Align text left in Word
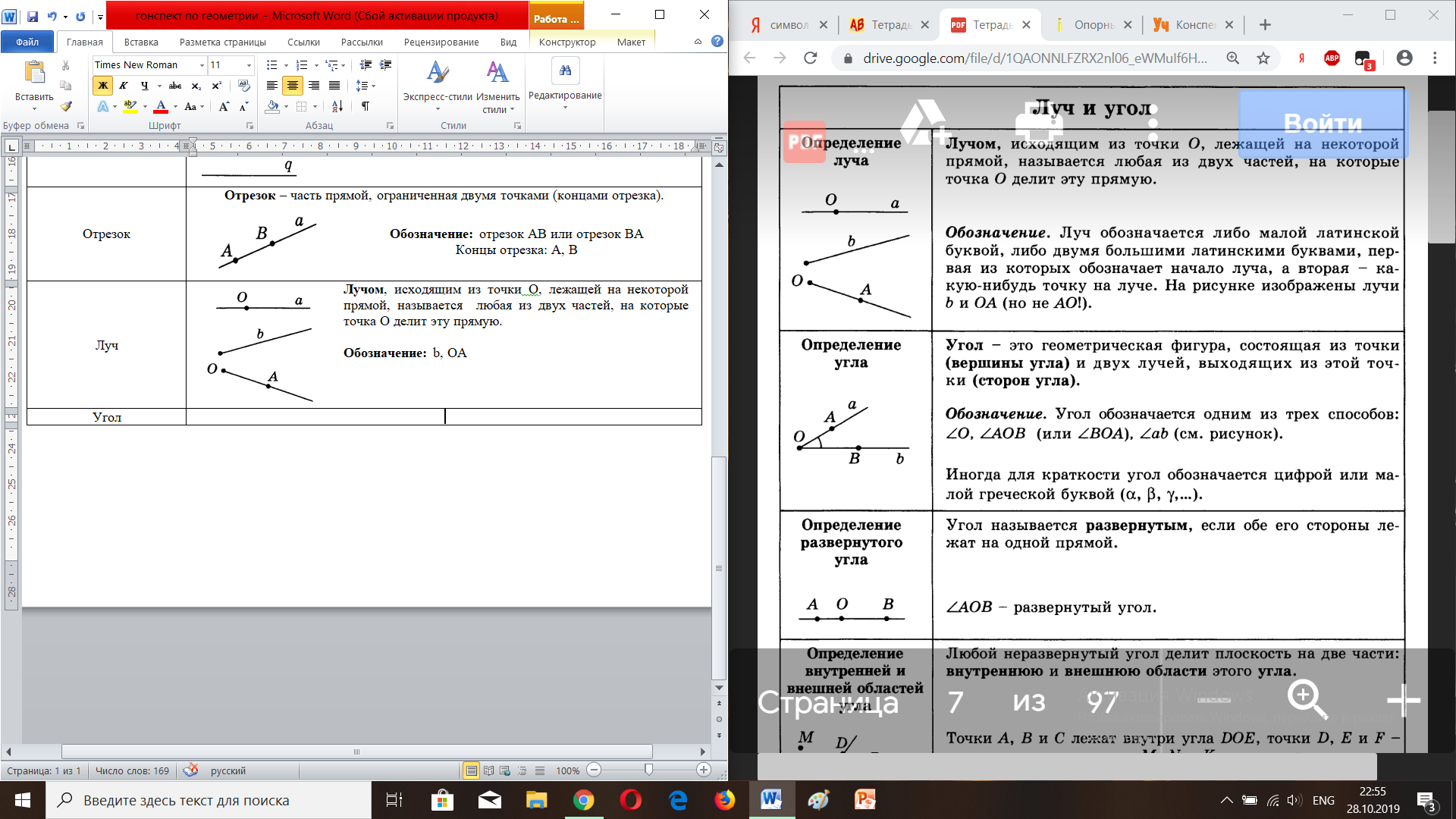Screen dimensions: 1456x819 pos(271,86)
